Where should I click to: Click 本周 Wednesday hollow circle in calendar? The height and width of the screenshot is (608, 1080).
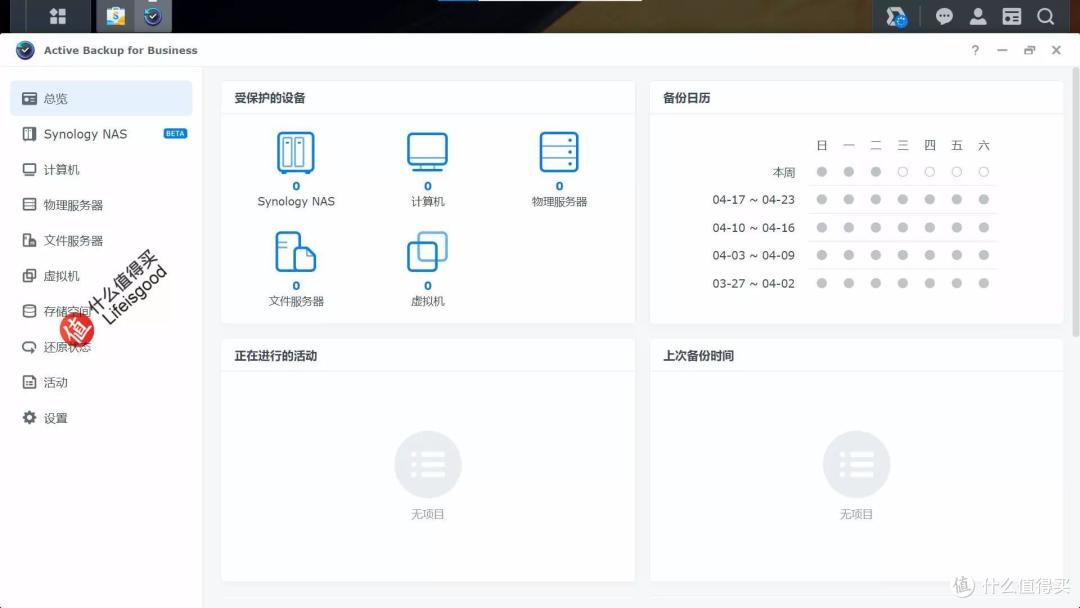tap(902, 171)
